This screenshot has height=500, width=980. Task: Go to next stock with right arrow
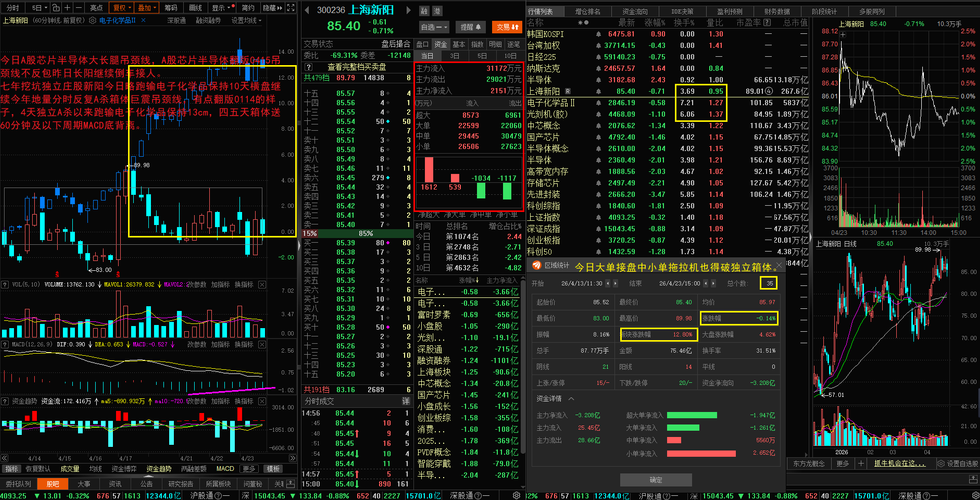(409, 10)
